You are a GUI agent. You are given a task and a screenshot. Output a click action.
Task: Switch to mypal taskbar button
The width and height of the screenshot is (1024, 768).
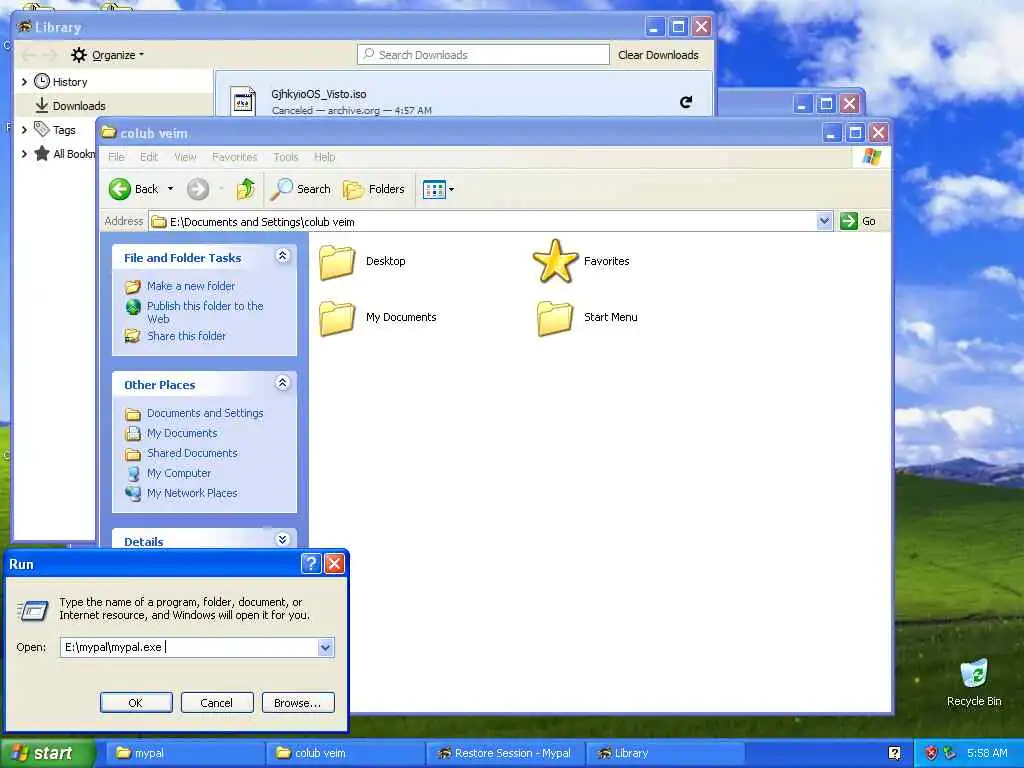coord(183,754)
